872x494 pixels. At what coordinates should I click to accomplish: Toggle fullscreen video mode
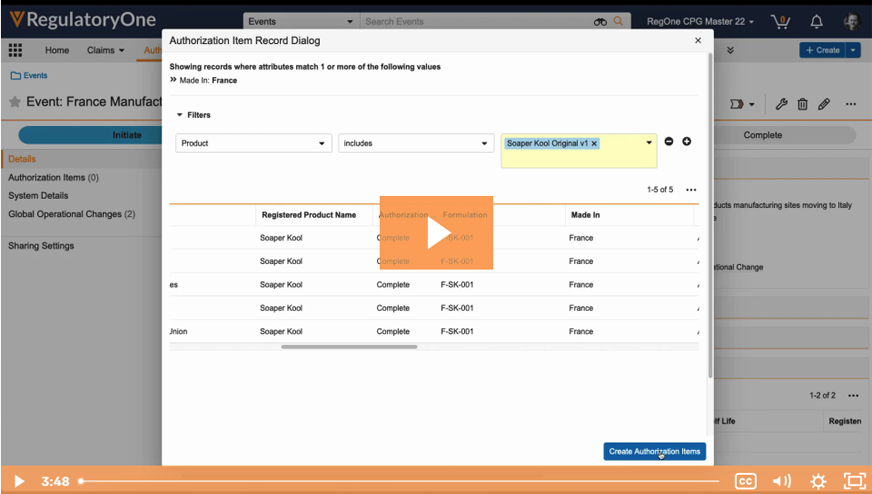coord(854,481)
